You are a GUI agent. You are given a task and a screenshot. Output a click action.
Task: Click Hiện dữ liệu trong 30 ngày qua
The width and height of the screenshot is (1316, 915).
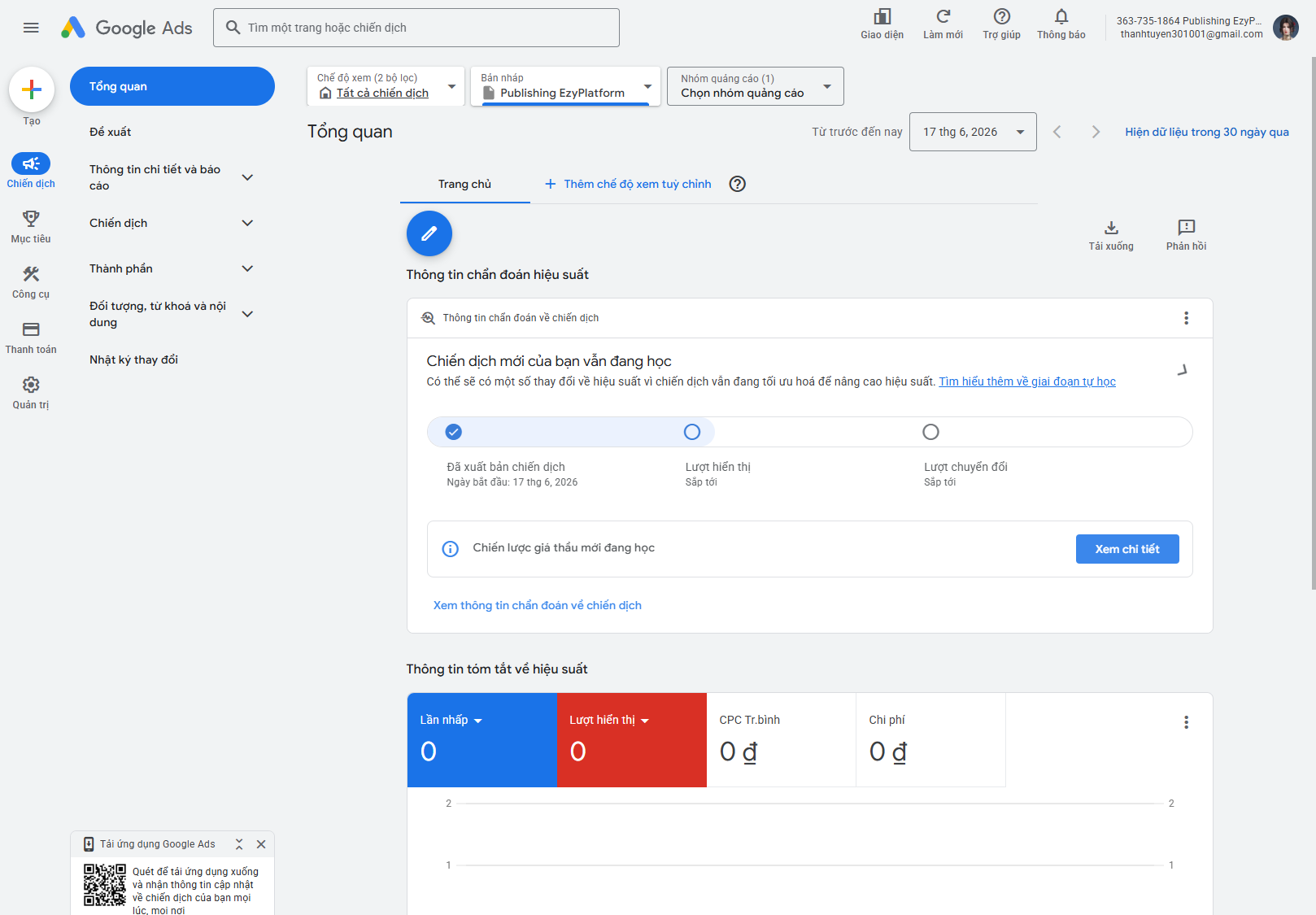(x=1207, y=132)
